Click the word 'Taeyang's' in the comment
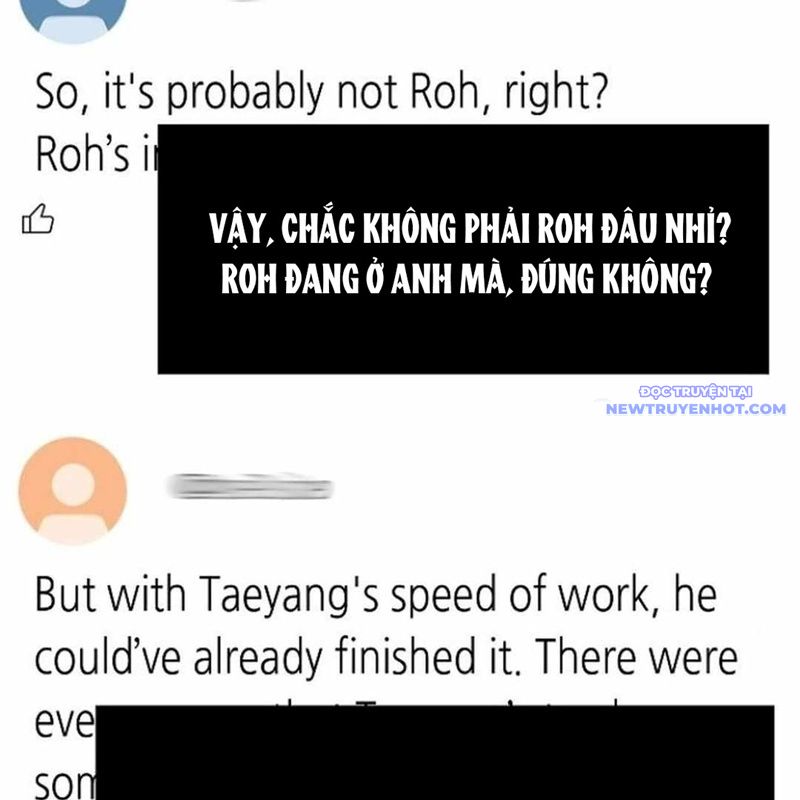Screen dimensions: 800x800 point(288,596)
